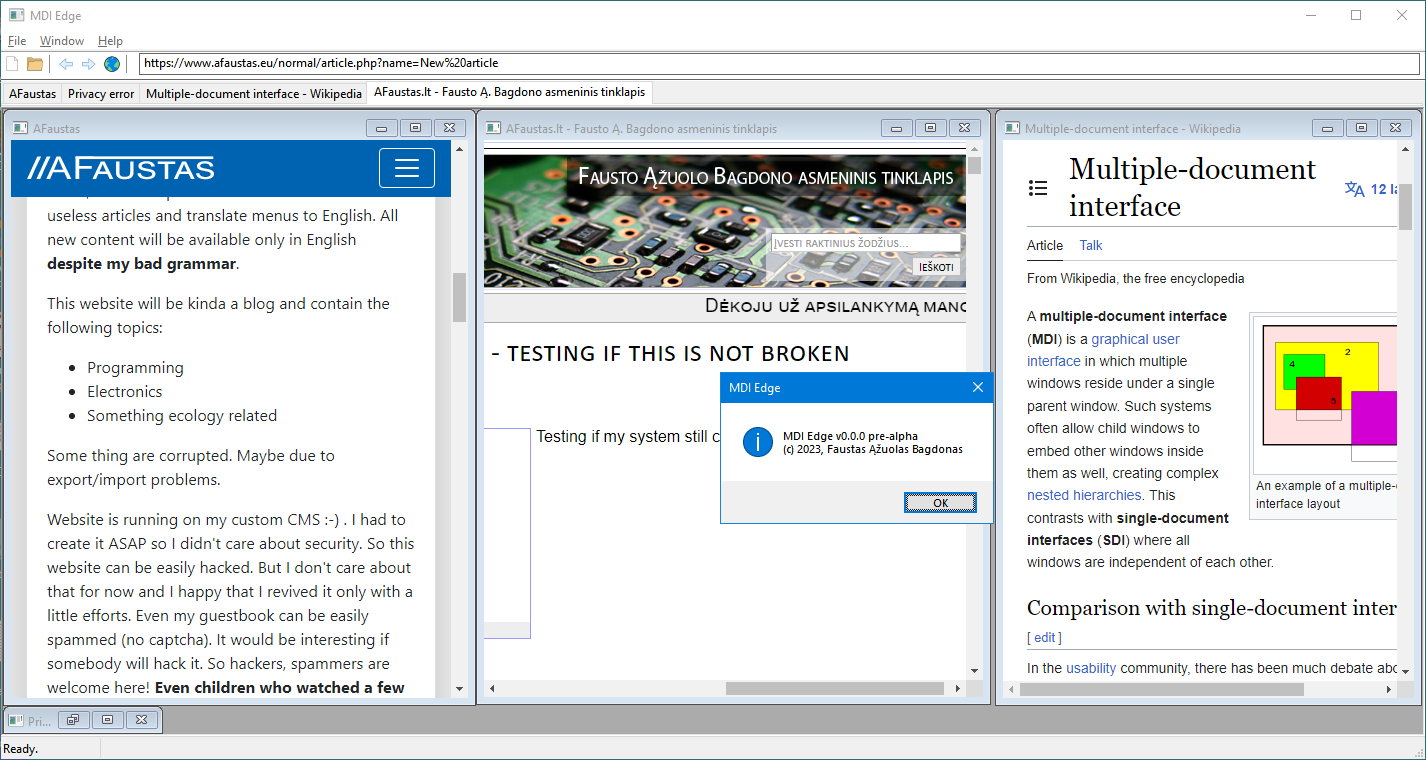Open the Wikipedia Talk tab
Viewport: 1426px width, 760px height.
tap(1091, 245)
